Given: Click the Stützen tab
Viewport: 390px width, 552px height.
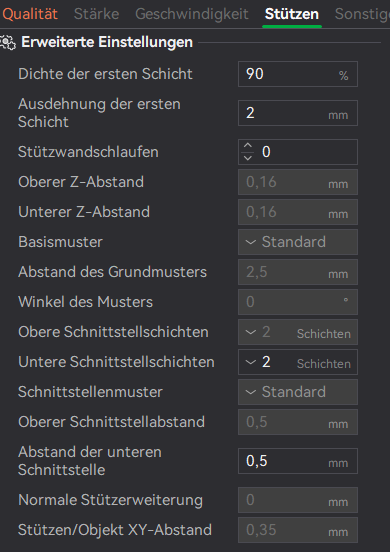Looking at the screenshot, I should point(292,14).
